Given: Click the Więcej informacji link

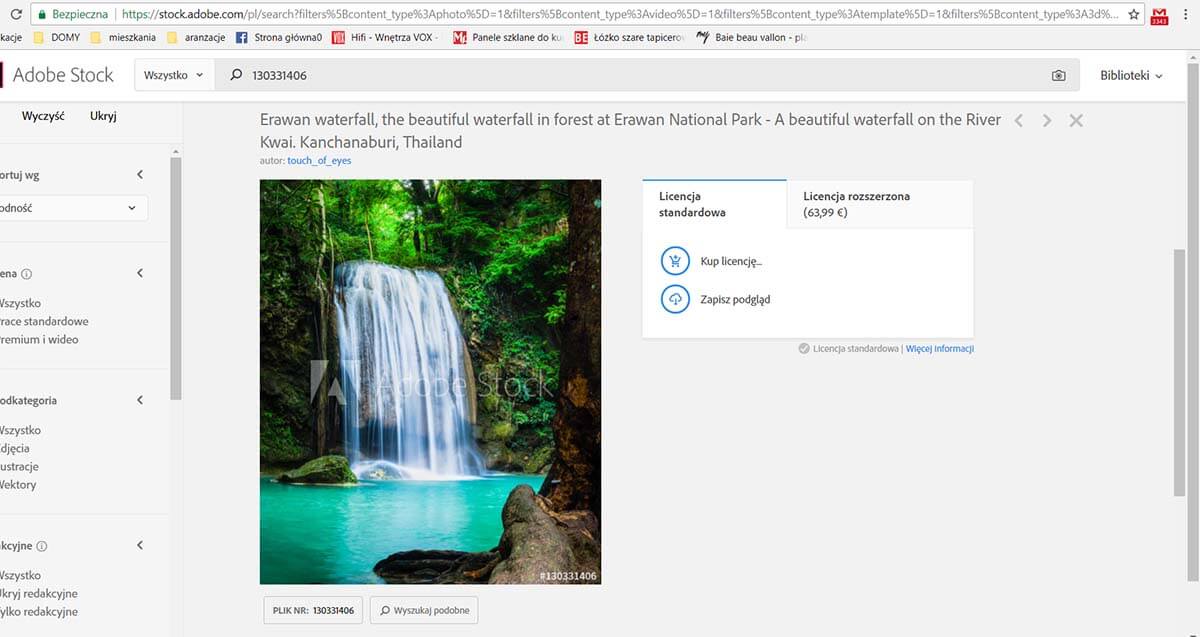Looking at the screenshot, I should (x=939, y=349).
